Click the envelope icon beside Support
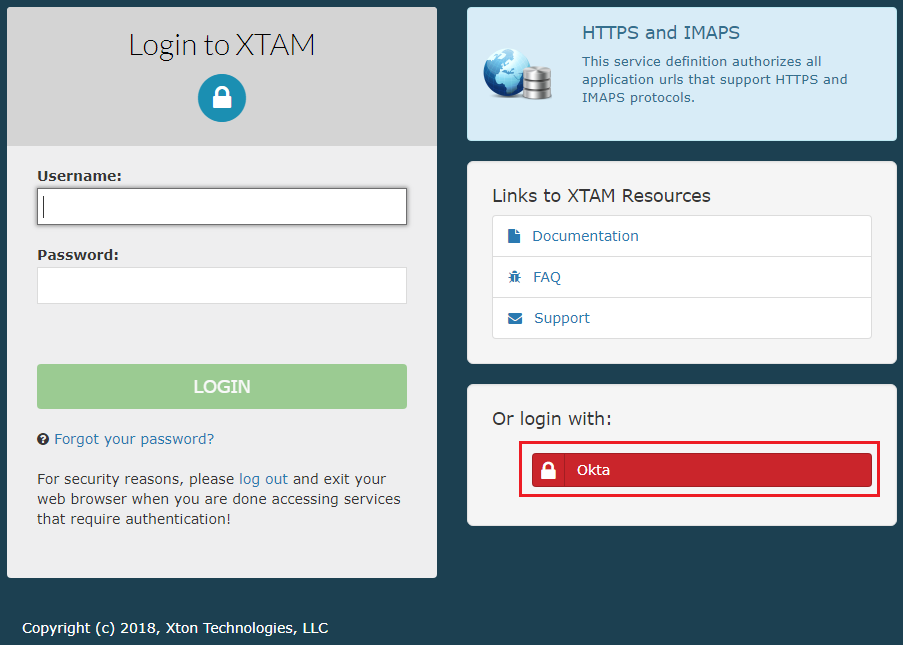This screenshot has width=903, height=645. [513, 317]
